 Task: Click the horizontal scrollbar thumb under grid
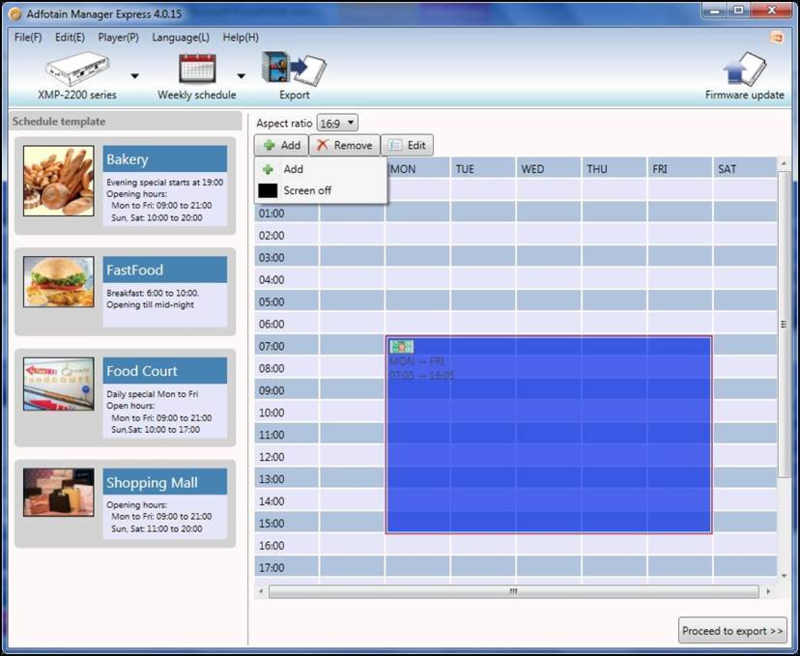[x=513, y=592]
